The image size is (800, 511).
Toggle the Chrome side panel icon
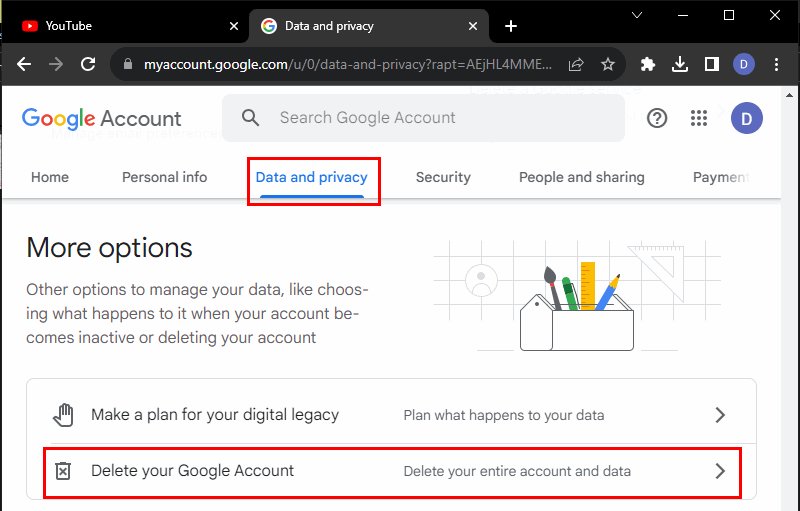point(712,64)
